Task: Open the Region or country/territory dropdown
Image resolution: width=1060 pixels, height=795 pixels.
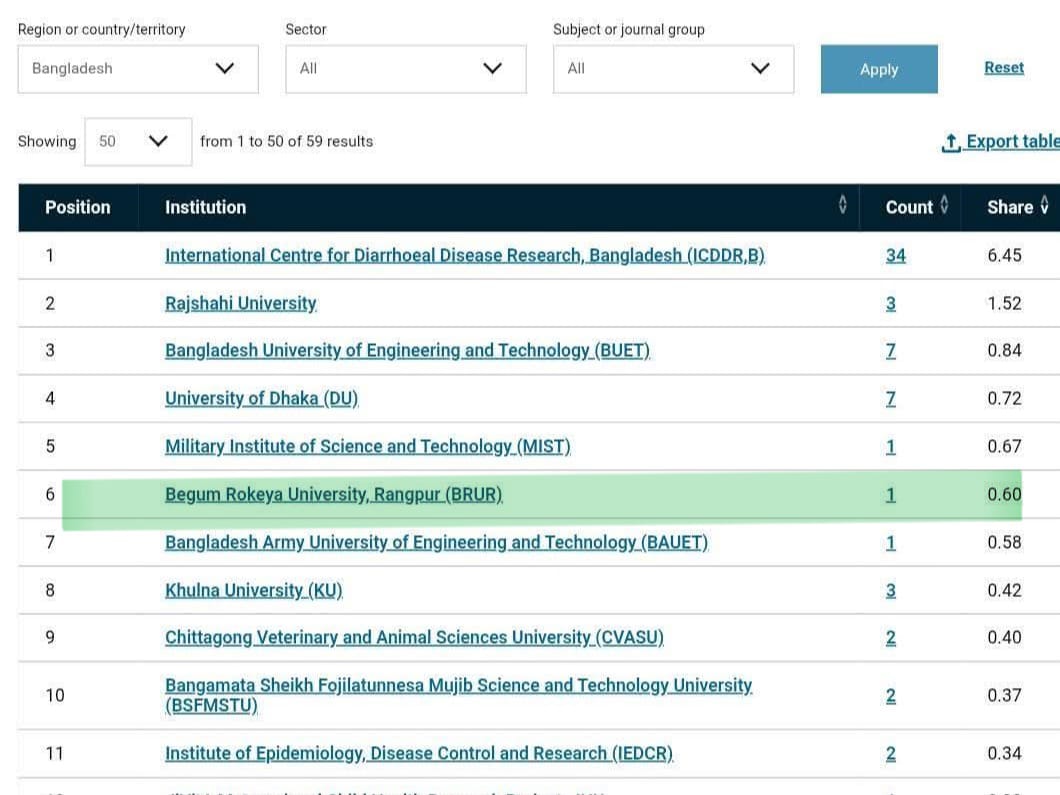Action: click(138, 69)
